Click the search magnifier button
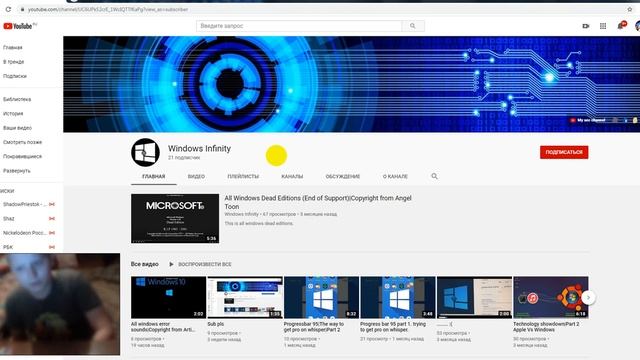The height and width of the screenshot is (360, 640). [413, 26]
